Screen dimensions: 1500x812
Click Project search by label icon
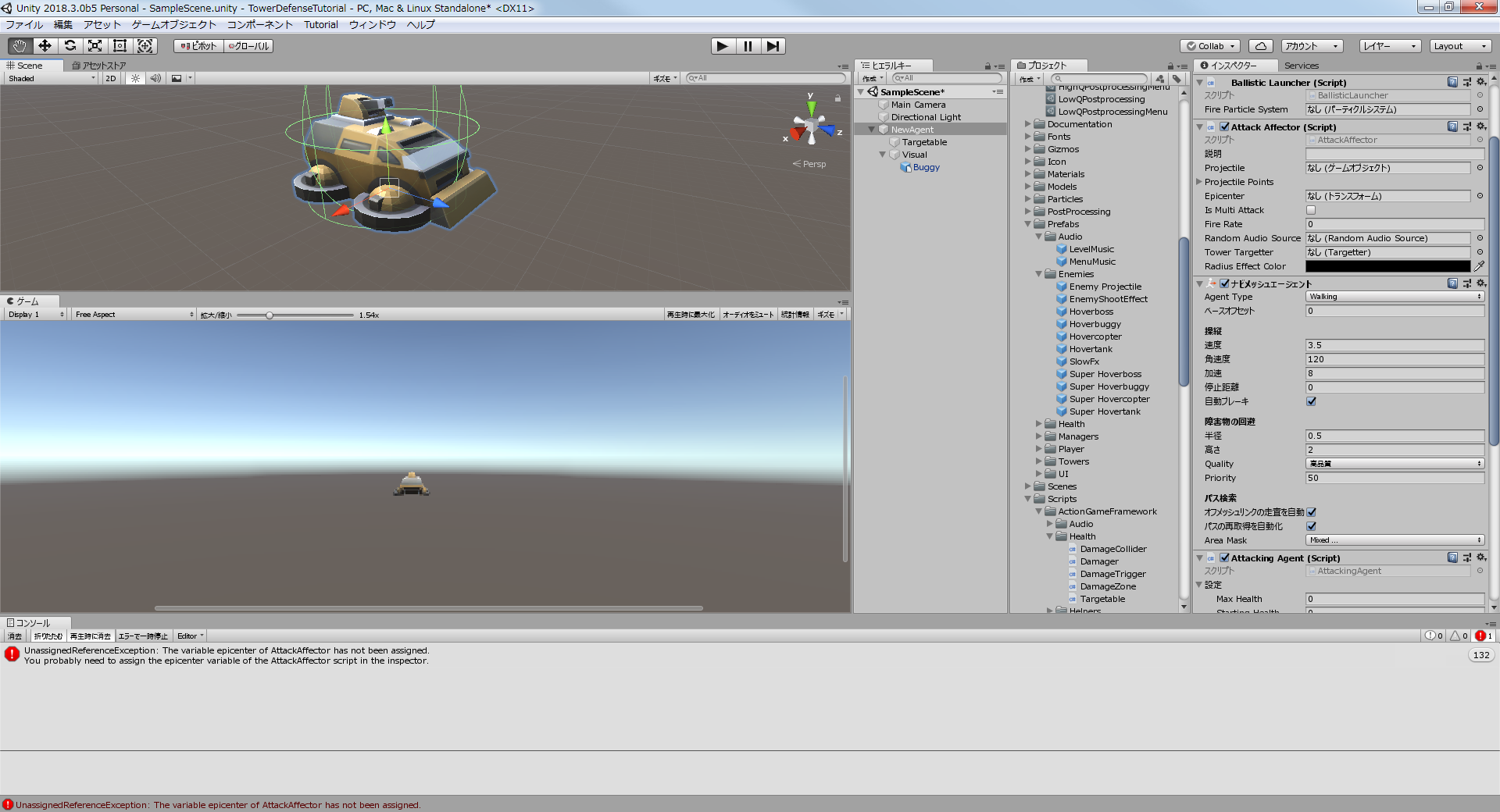[x=1177, y=79]
